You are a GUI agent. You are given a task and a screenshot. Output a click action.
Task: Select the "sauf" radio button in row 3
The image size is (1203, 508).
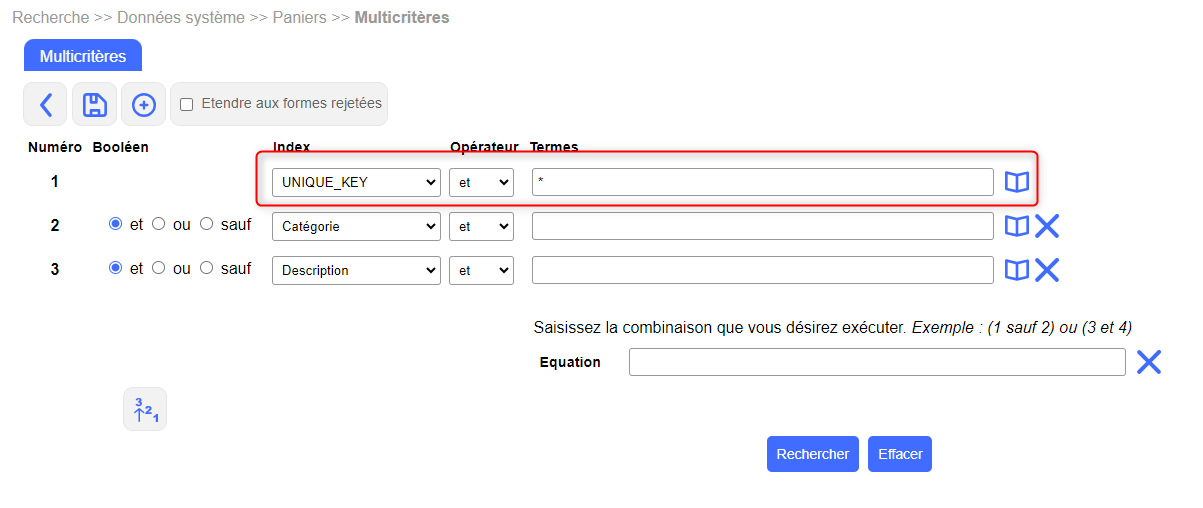(x=207, y=268)
